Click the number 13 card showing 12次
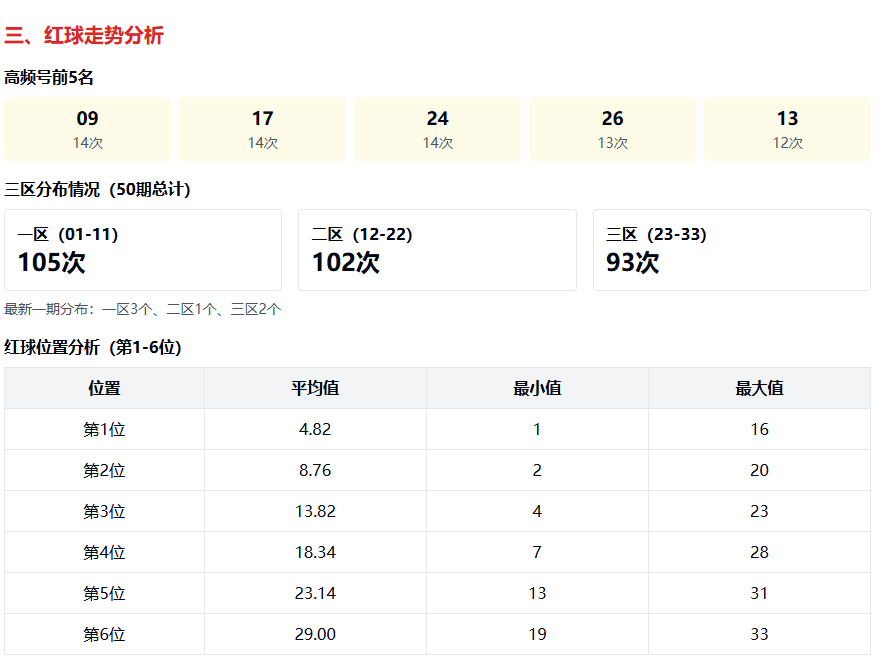The width and height of the screenshot is (878, 667). [x=787, y=129]
